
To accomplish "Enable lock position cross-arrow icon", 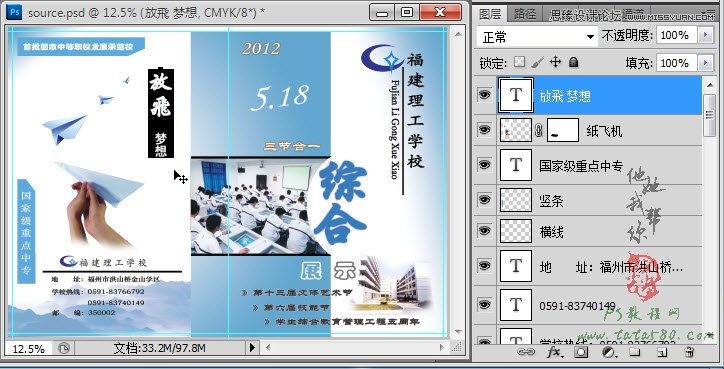I will [555, 62].
